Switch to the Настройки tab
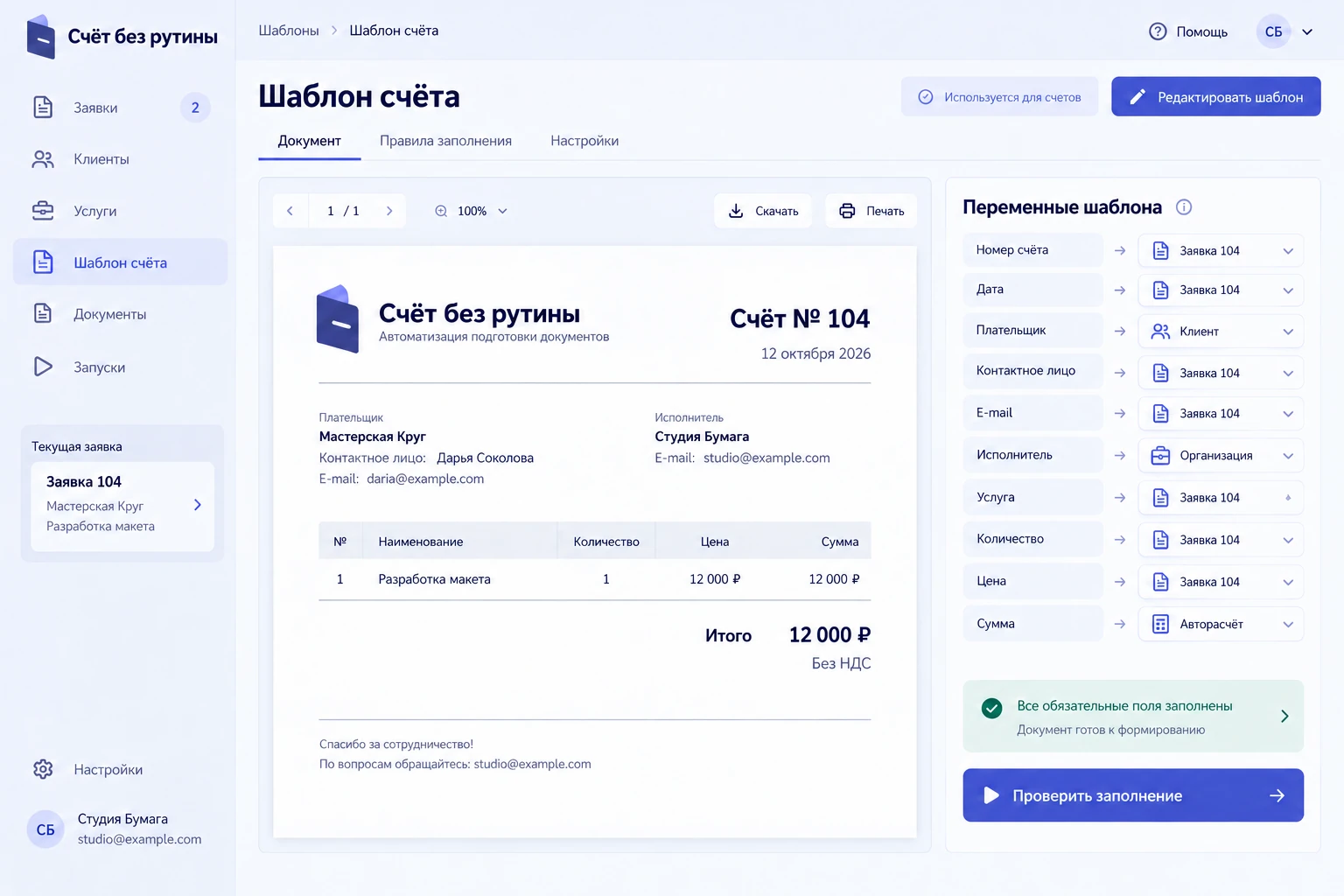1344x896 pixels. click(584, 141)
